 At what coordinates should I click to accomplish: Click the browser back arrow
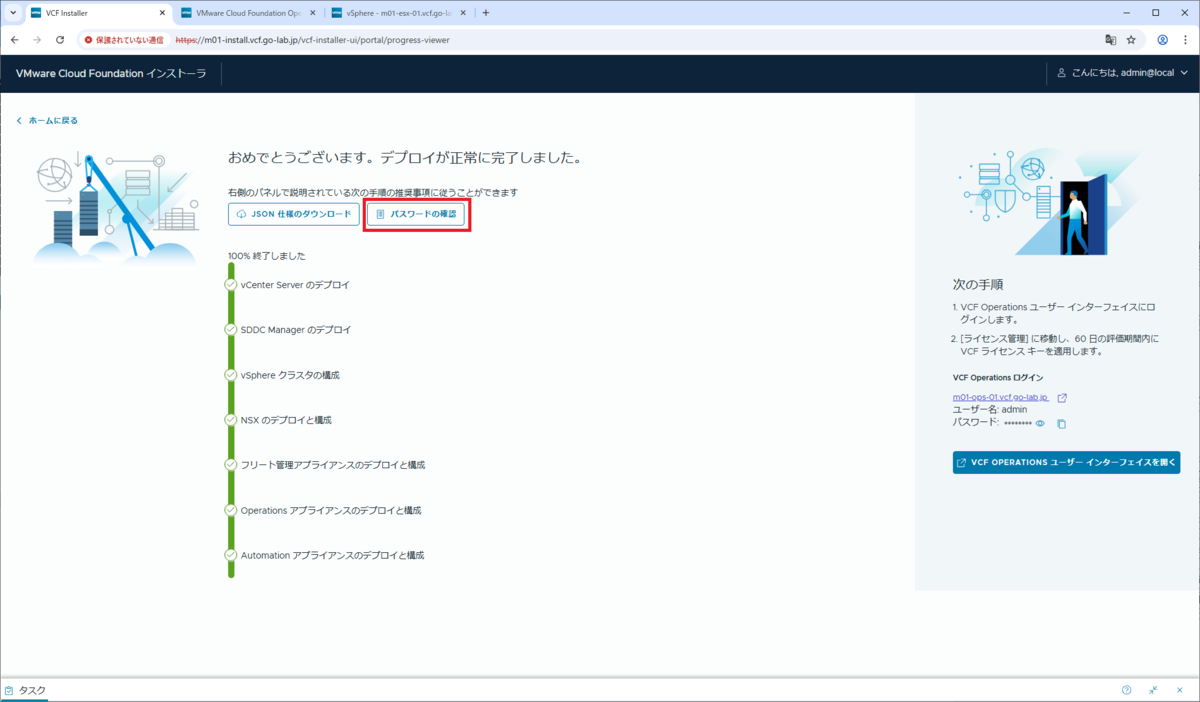pos(14,40)
